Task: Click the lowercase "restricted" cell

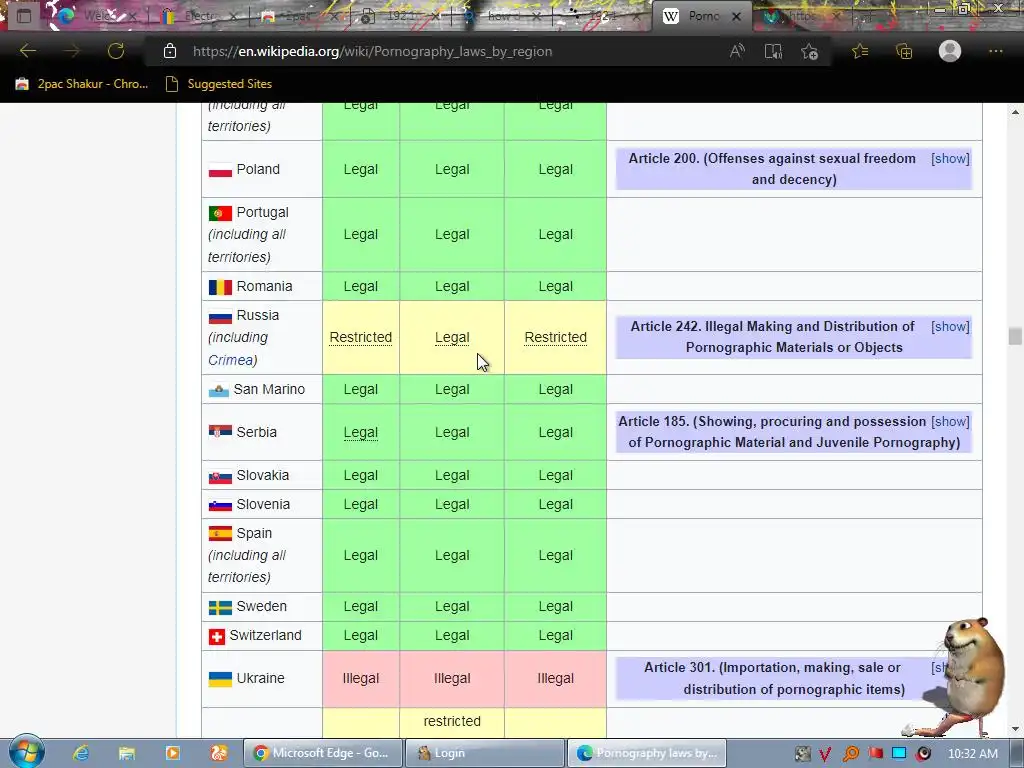Action: pyautogui.click(x=452, y=721)
